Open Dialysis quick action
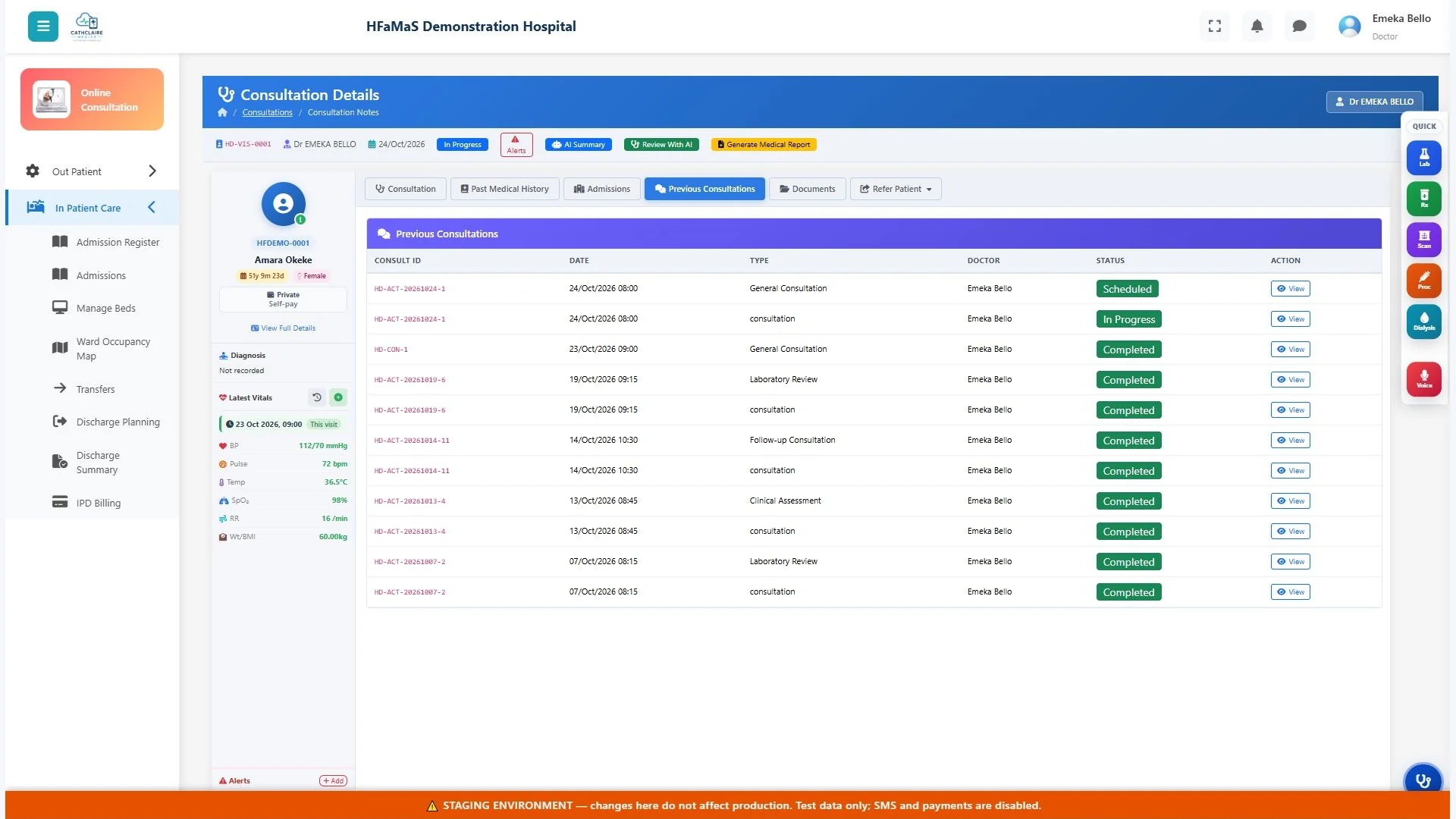 [x=1424, y=322]
